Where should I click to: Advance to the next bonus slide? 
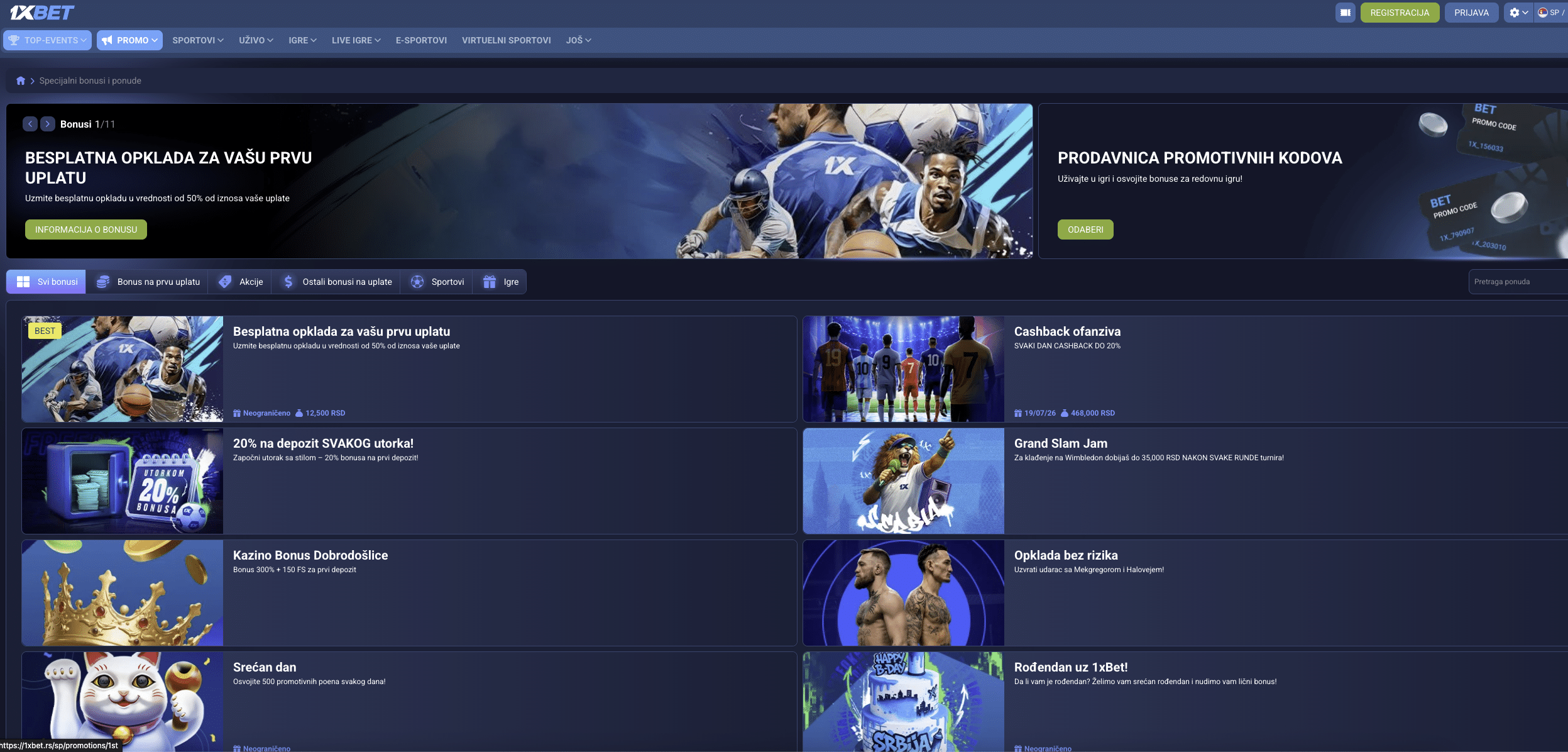(48, 124)
